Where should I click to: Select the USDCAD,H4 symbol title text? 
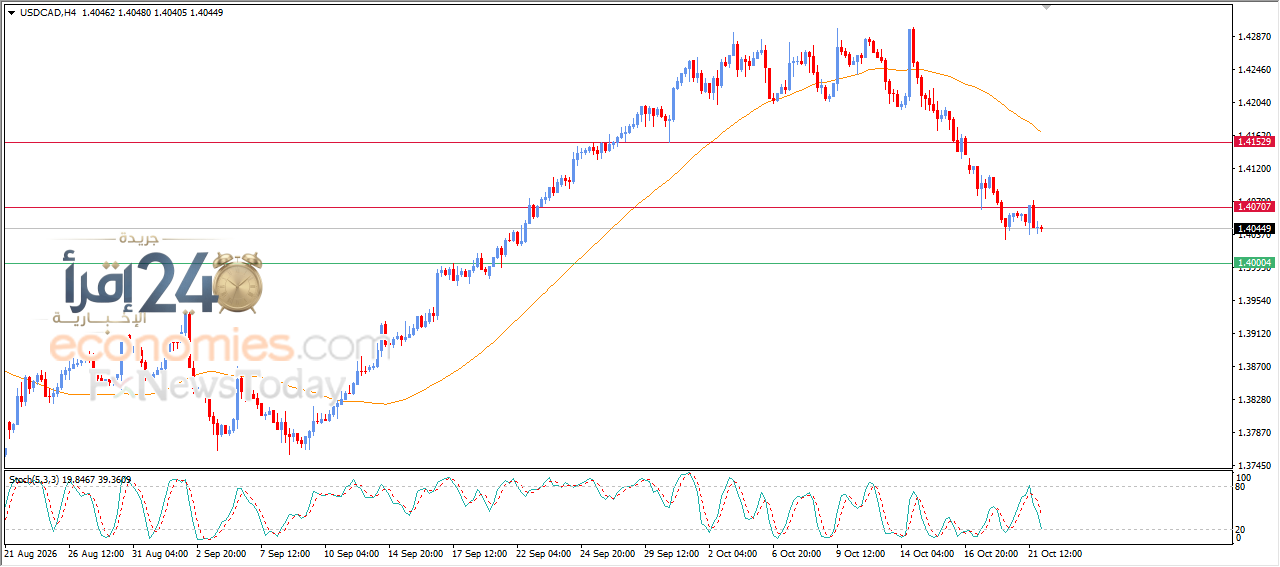(48, 13)
